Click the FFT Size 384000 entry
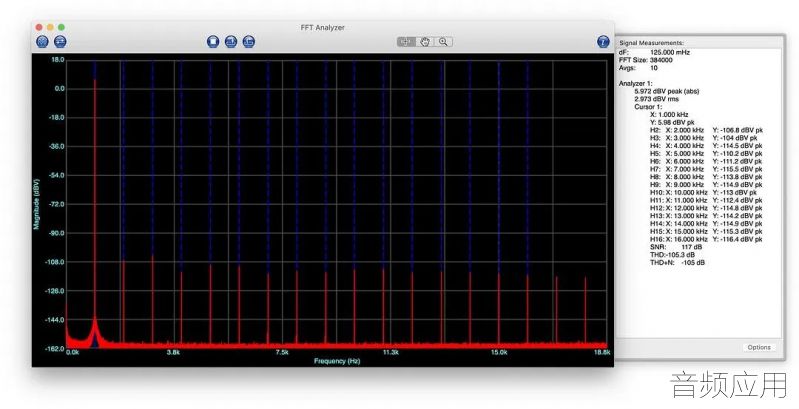Viewport: 799px width, 409px height. pos(645,60)
